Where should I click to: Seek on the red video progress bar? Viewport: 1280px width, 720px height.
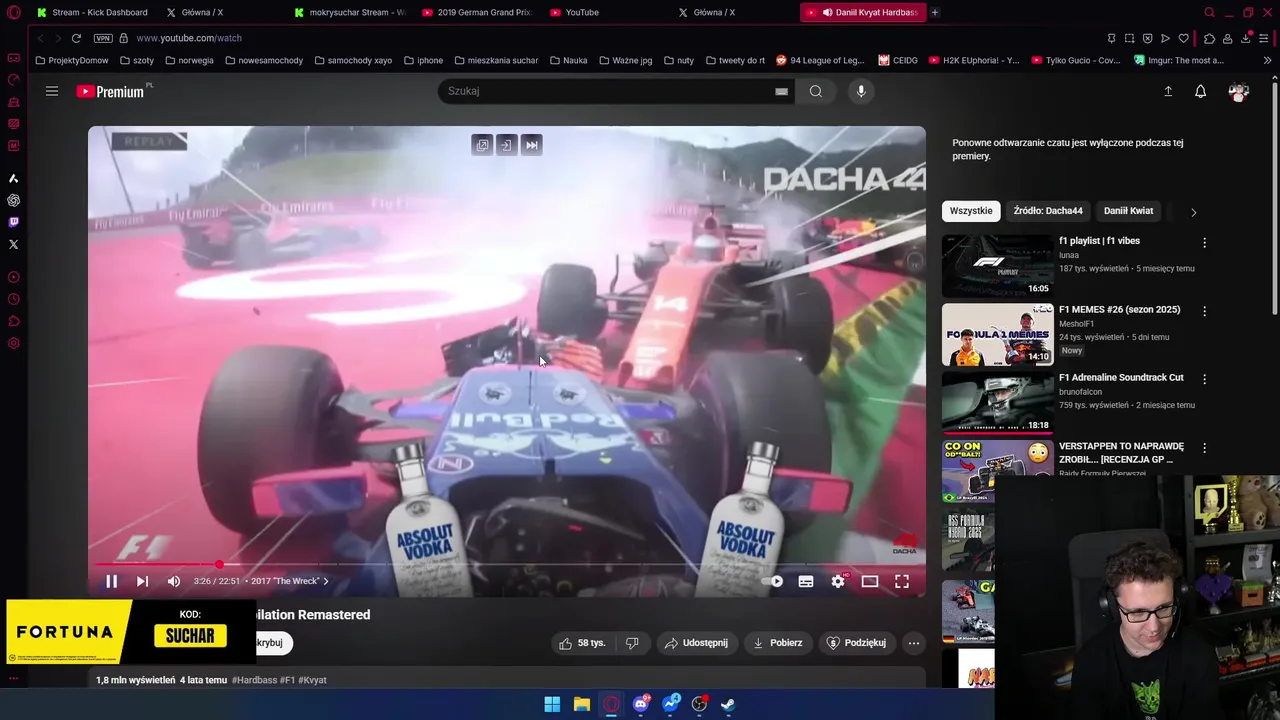[x=506, y=564]
